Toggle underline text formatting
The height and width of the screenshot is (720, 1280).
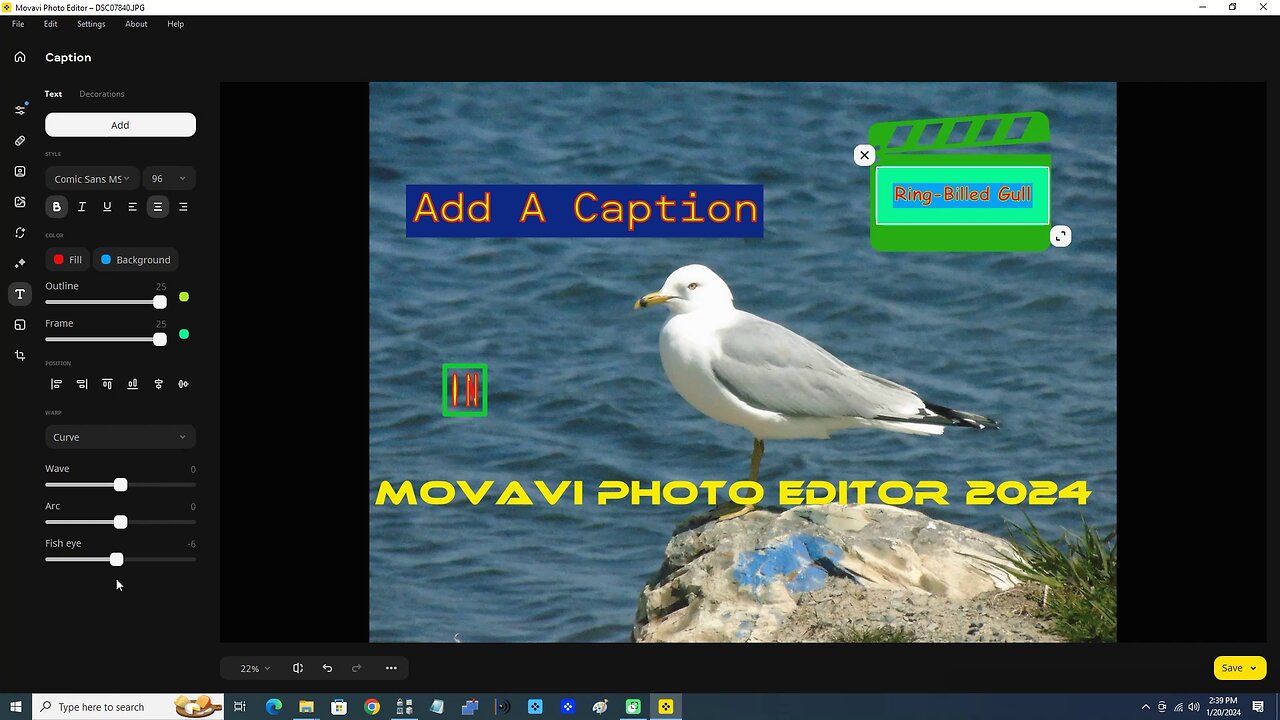coord(107,207)
